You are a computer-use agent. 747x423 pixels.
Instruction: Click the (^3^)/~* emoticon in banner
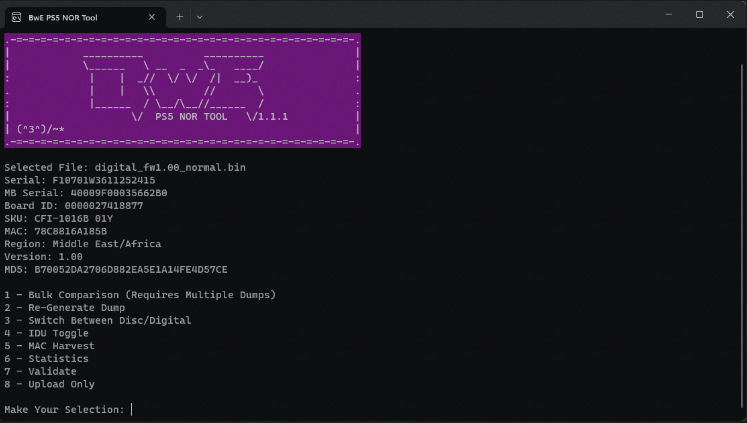[40, 129]
